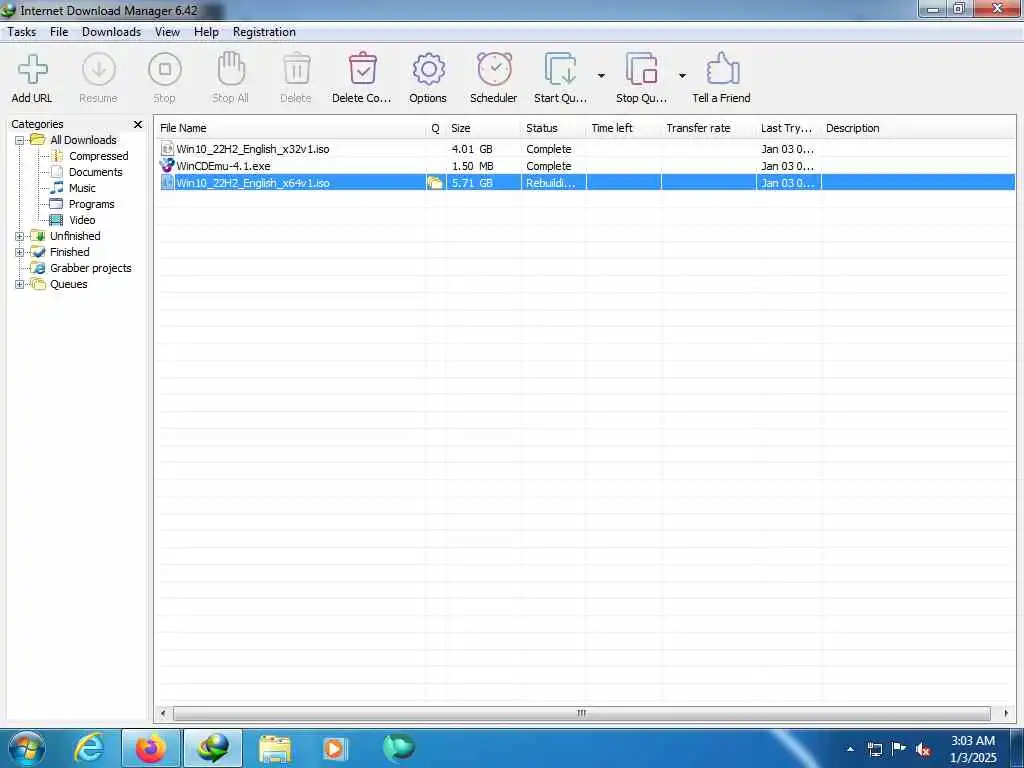Open the Options gear icon
Viewport: 1024px width, 768px height.
coord(428,69)
